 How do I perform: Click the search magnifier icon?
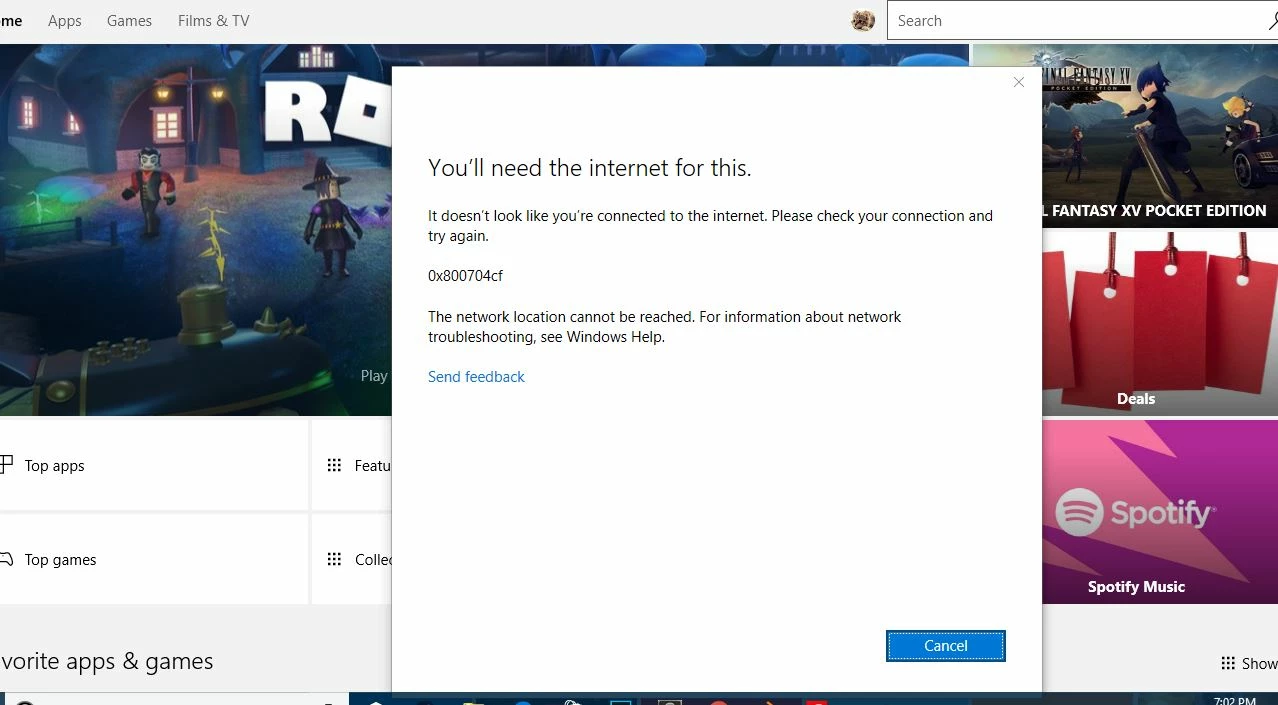(1273, 21)
